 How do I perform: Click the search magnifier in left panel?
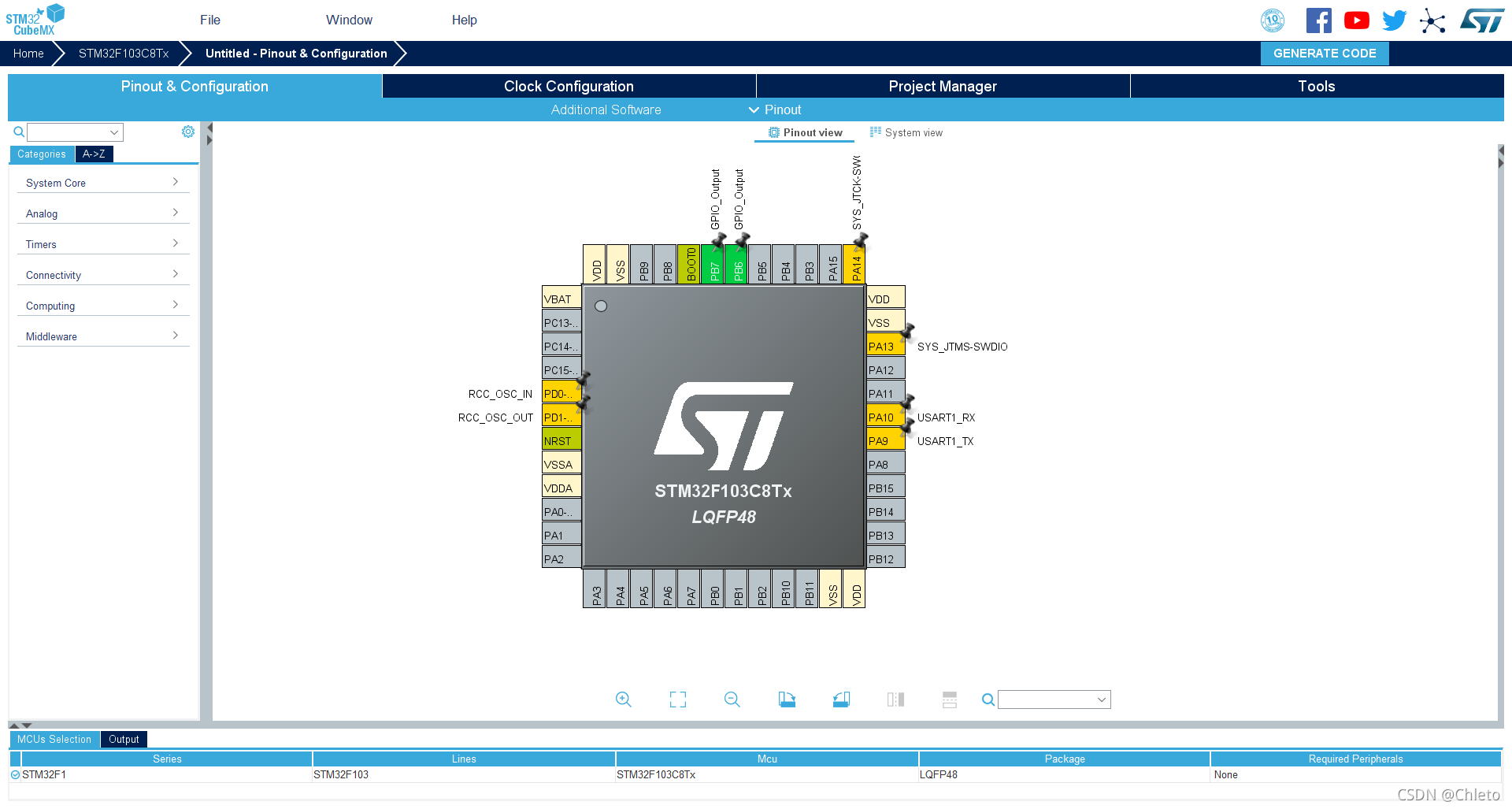tap(19, 132)
